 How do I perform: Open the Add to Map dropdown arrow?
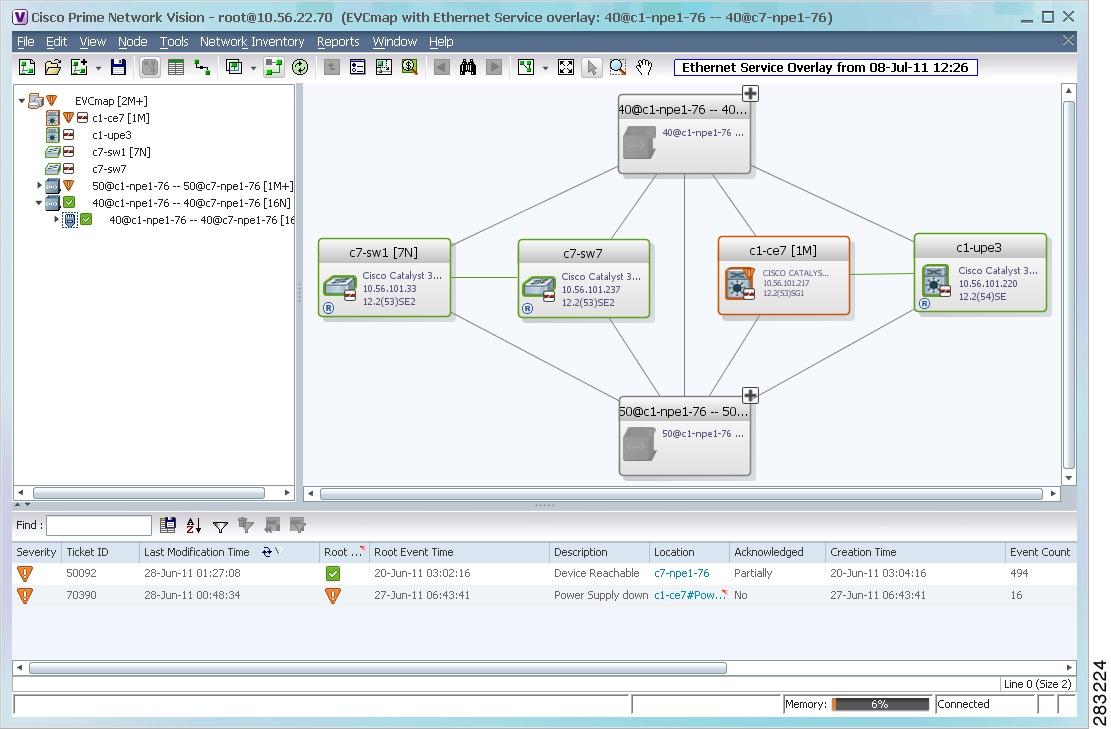[98, 68]
